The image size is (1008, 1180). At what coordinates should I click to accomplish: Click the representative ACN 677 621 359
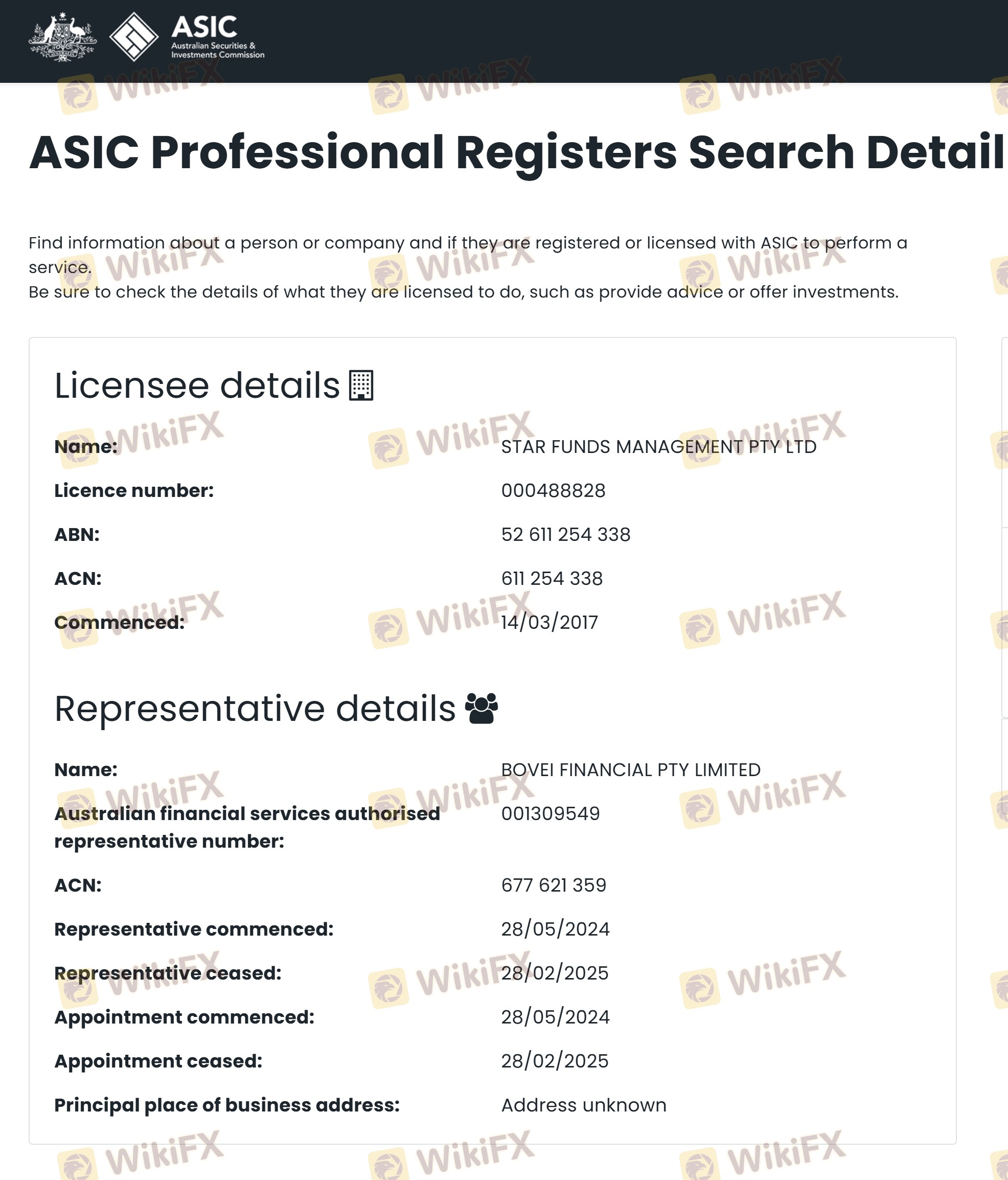[x=554, y=886]
